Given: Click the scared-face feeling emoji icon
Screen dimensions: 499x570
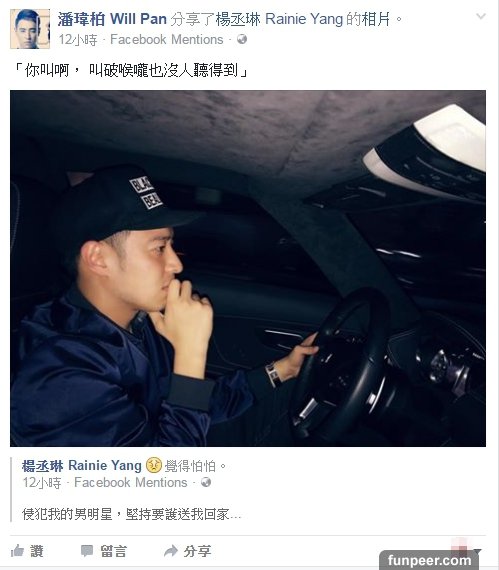Looking at the screenshot, I should click(x=153, y=465).
